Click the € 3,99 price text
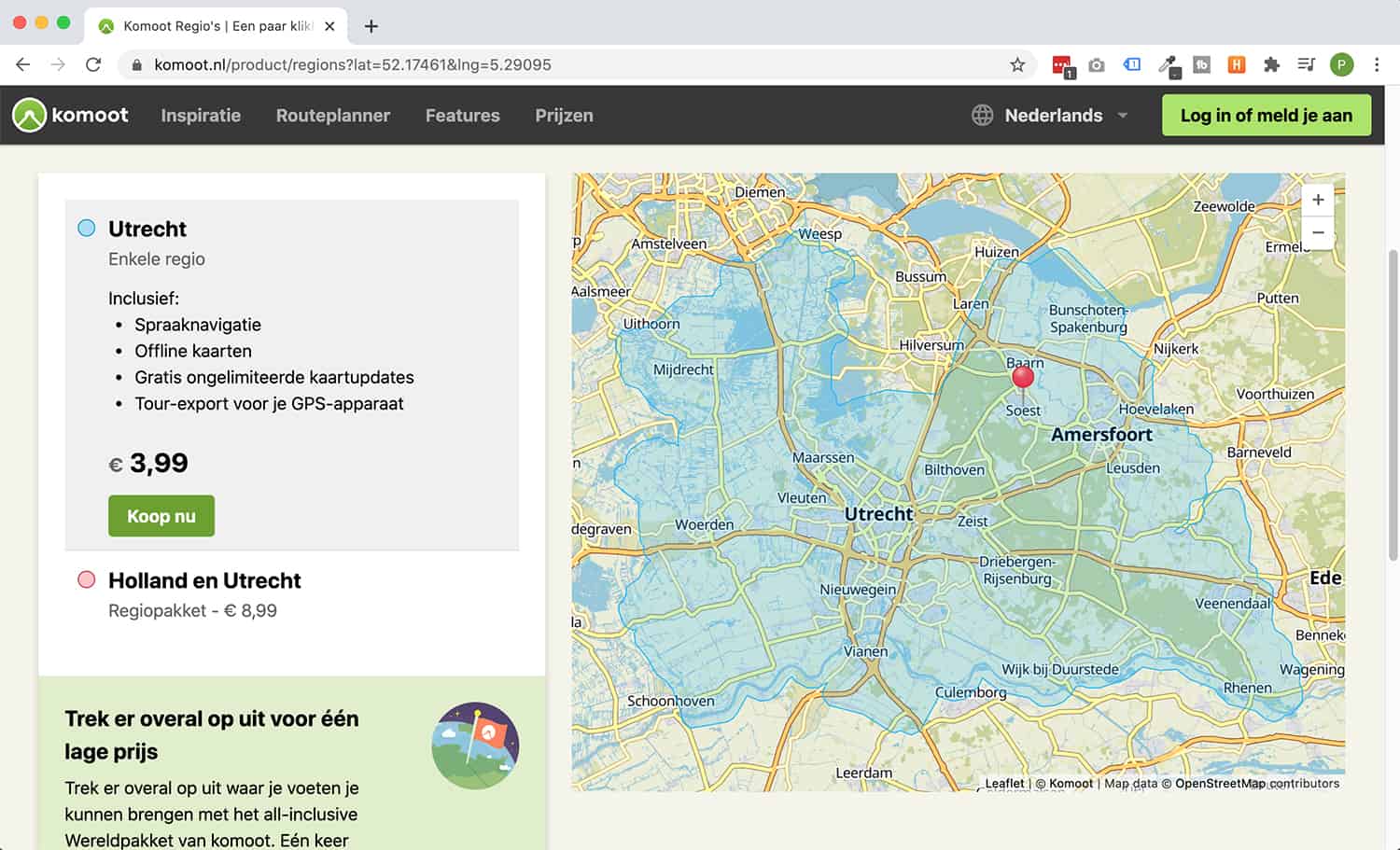Screen dimensions: 1400x850 click(x=148, y=463)
